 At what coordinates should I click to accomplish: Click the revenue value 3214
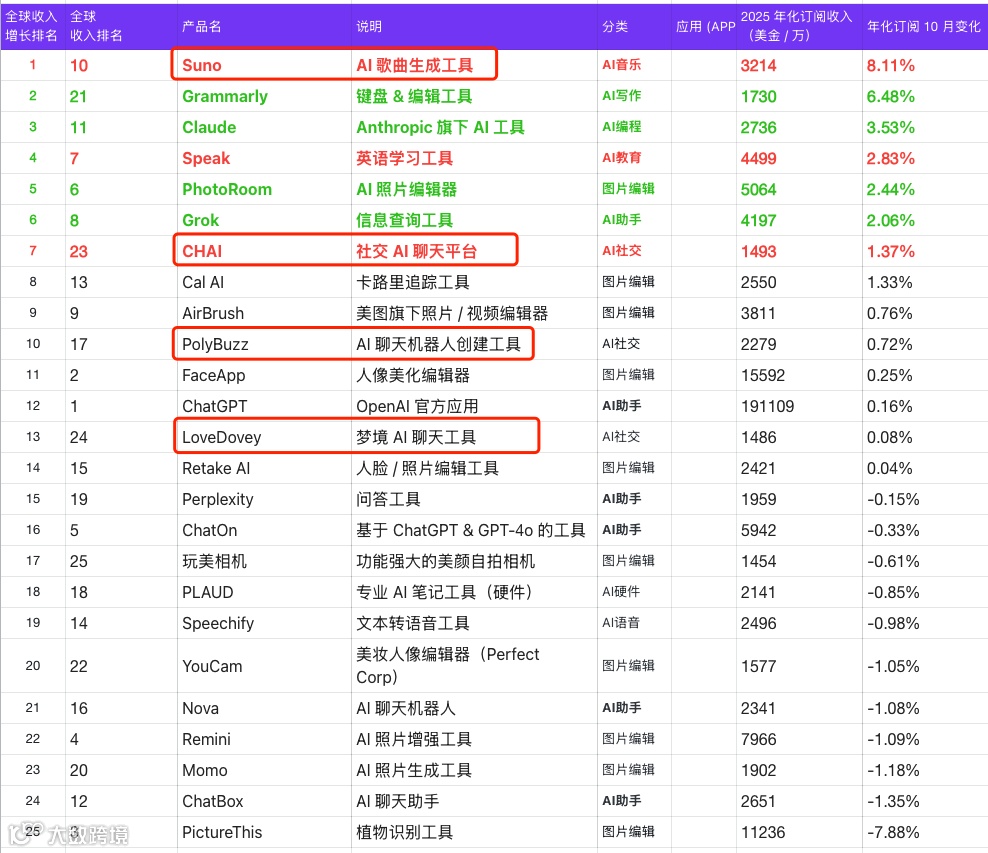pyautogui.click(x=759, y=66)
